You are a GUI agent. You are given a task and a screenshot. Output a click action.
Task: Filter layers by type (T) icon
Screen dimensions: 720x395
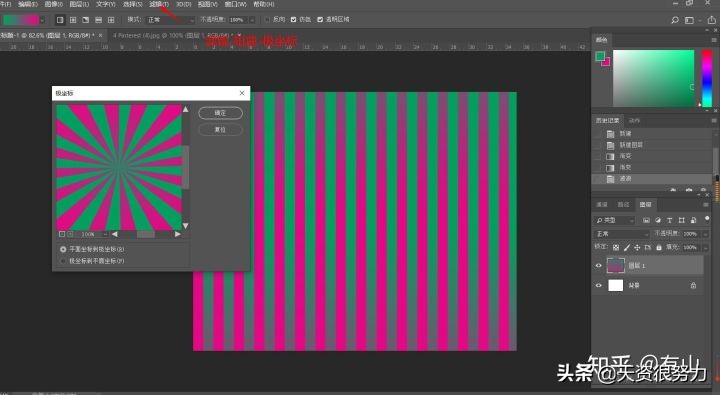click(669, 220)
